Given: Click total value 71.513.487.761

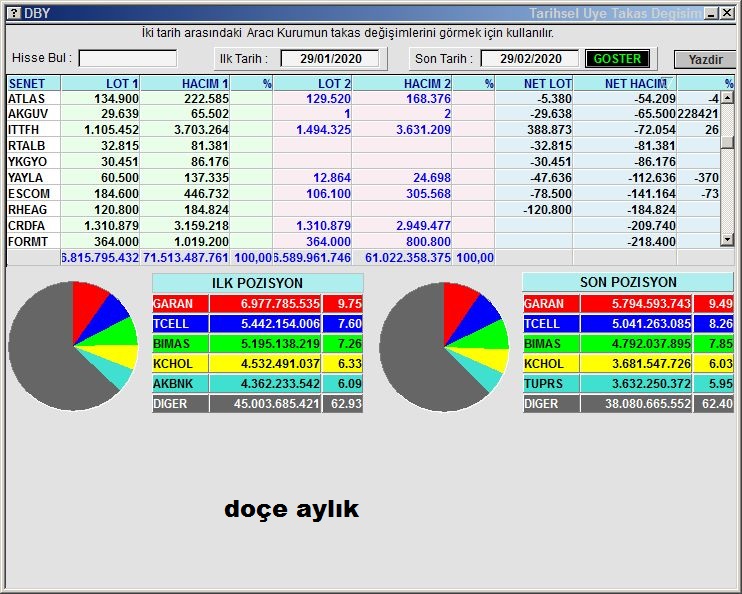Looking at the screenshot, I should (185, 258).
